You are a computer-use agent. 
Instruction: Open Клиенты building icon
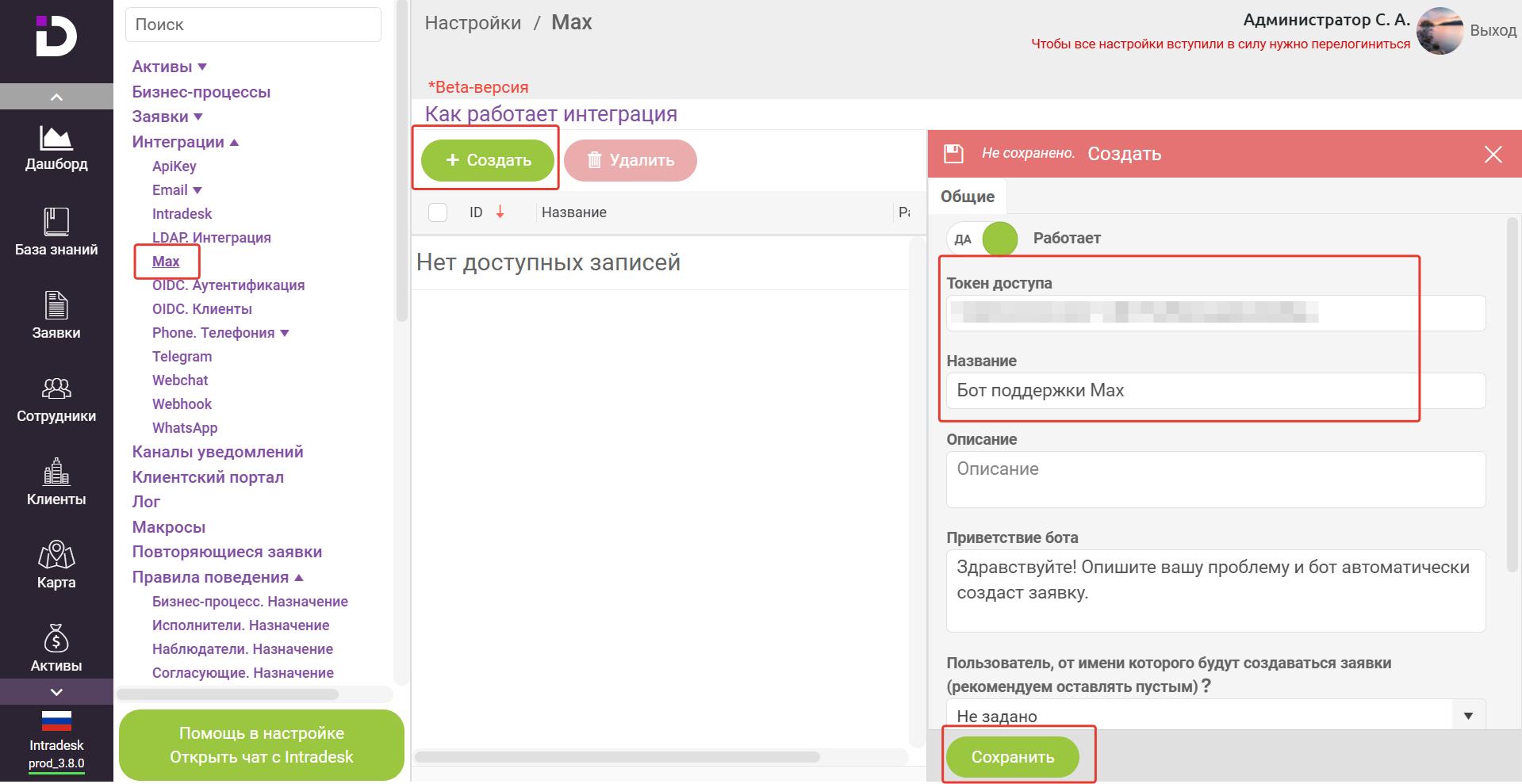56,471
